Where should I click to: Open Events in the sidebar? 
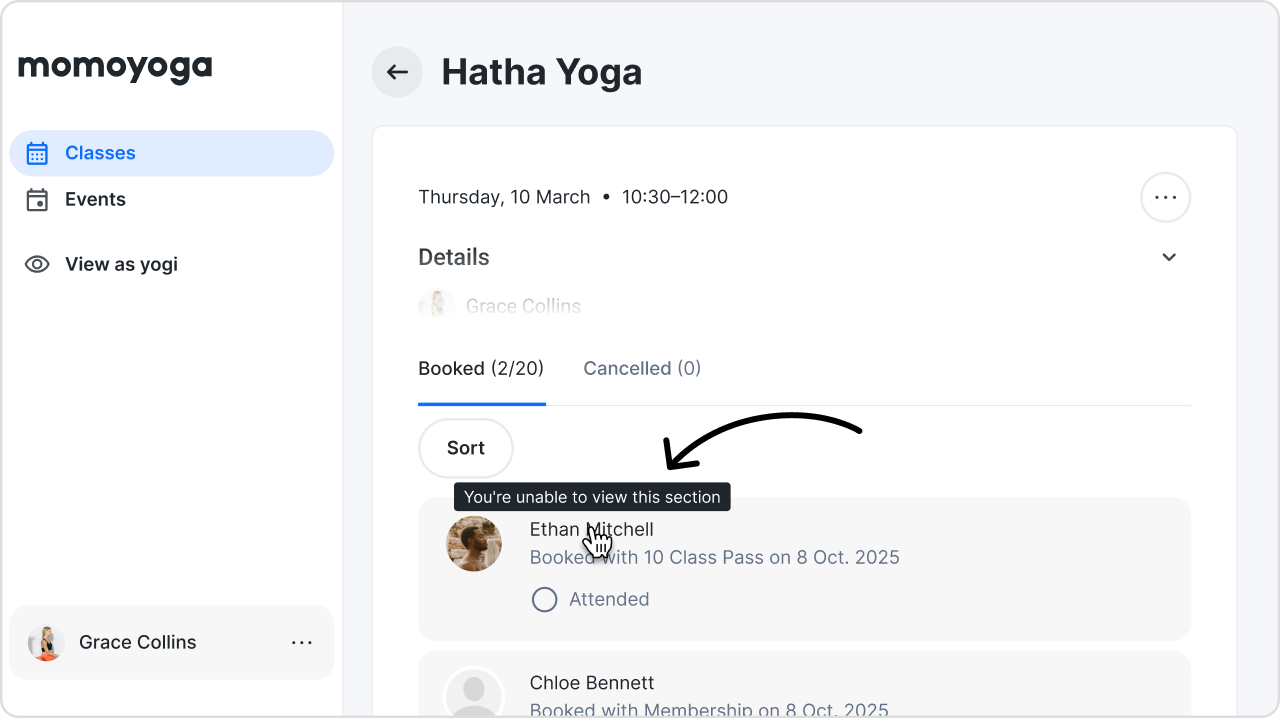[95, 200]
